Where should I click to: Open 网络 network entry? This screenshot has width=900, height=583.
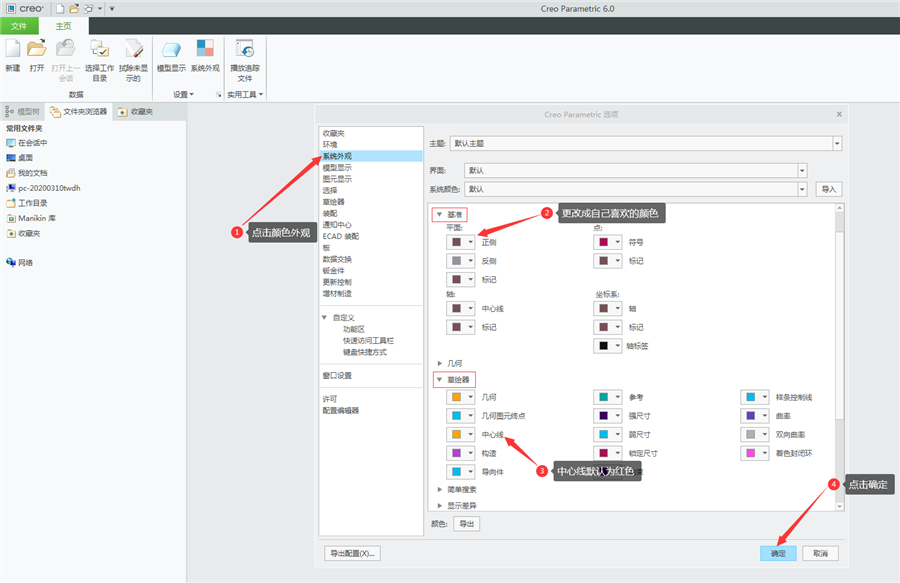[x=20, y=262]
